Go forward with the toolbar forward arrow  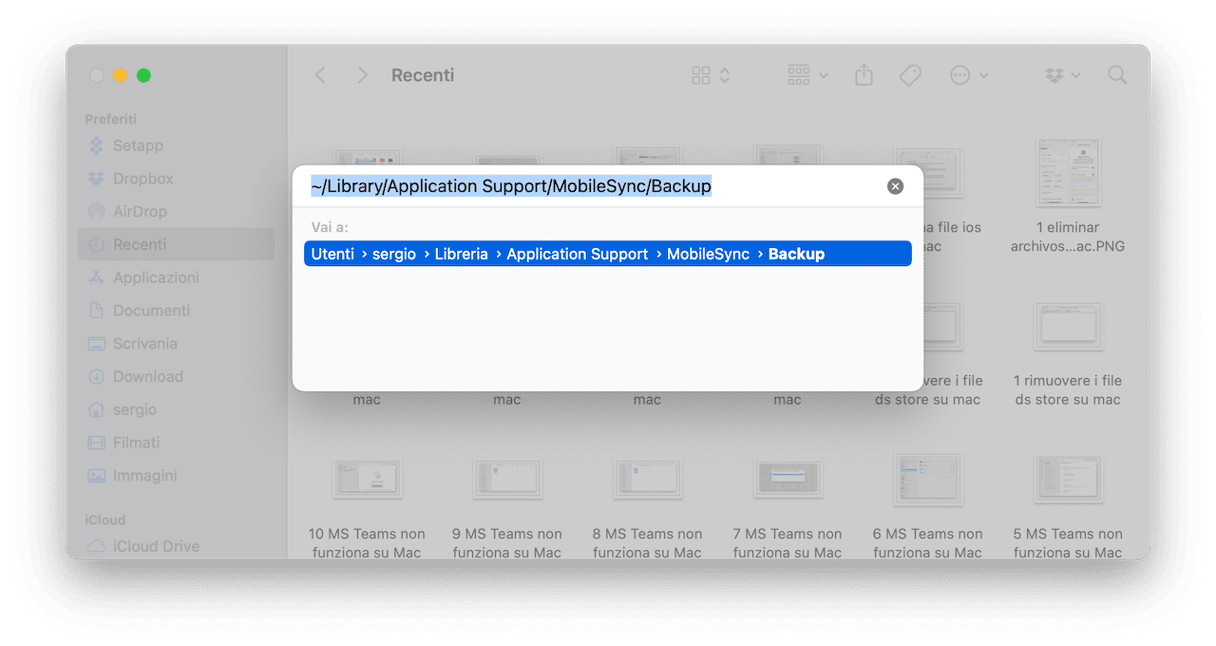pyautogui.click(x=362, y=76)
